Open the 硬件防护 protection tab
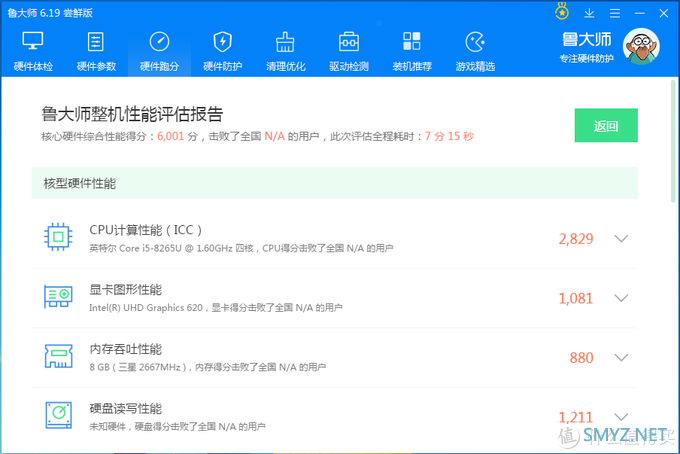The height and width of the screenshot is (454, 680). (222, 51)
